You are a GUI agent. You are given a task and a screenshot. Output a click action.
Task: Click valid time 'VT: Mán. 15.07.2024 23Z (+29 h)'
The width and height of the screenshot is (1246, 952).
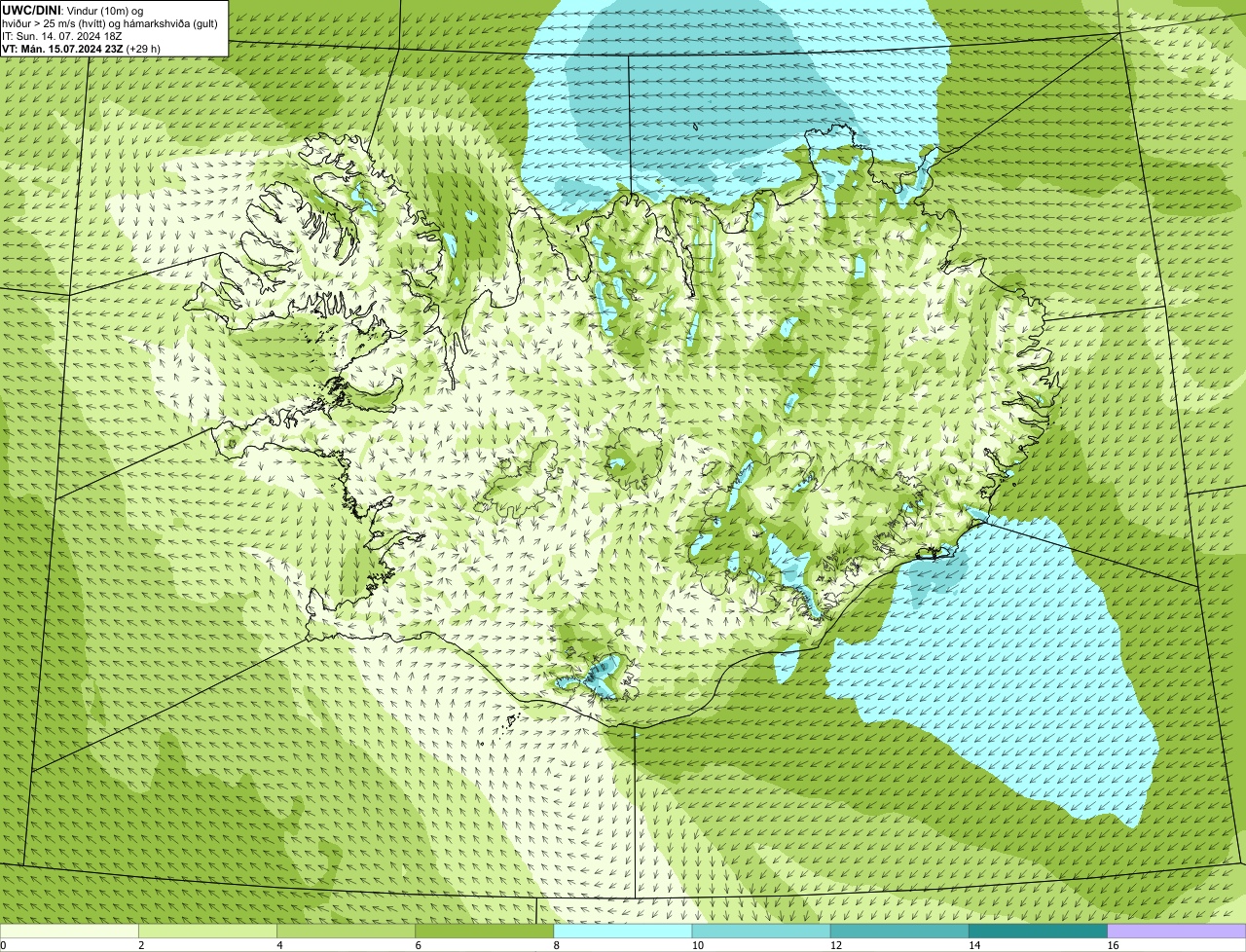tap(82, 49)
